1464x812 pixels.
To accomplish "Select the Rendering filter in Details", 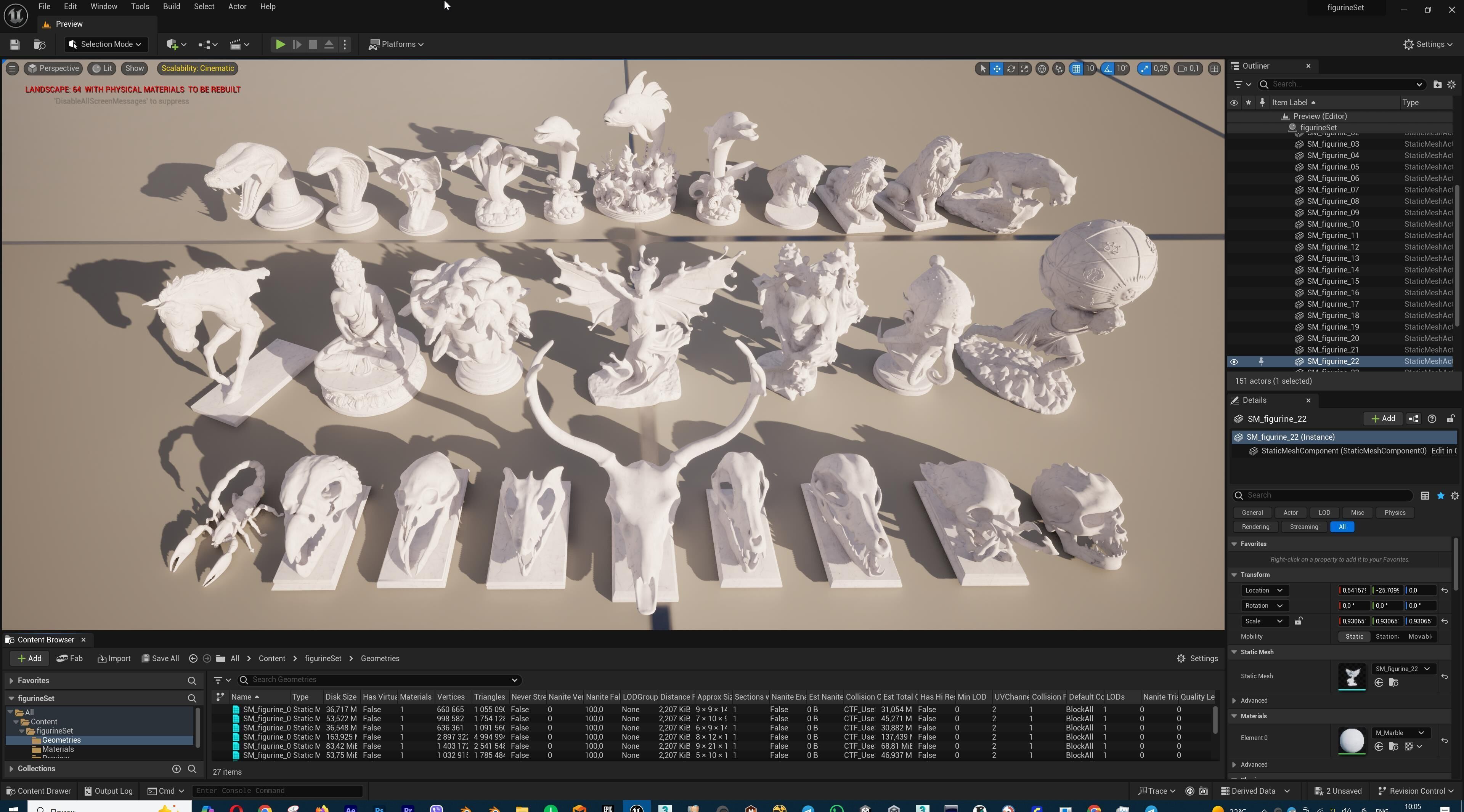I will 1255,527.
